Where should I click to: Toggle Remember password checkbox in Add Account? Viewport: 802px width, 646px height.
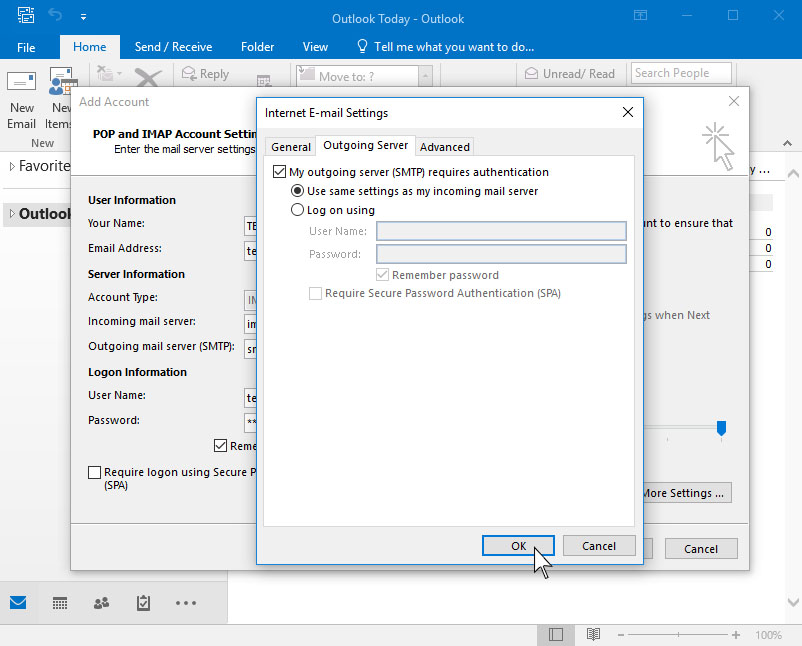click(220, 445)
